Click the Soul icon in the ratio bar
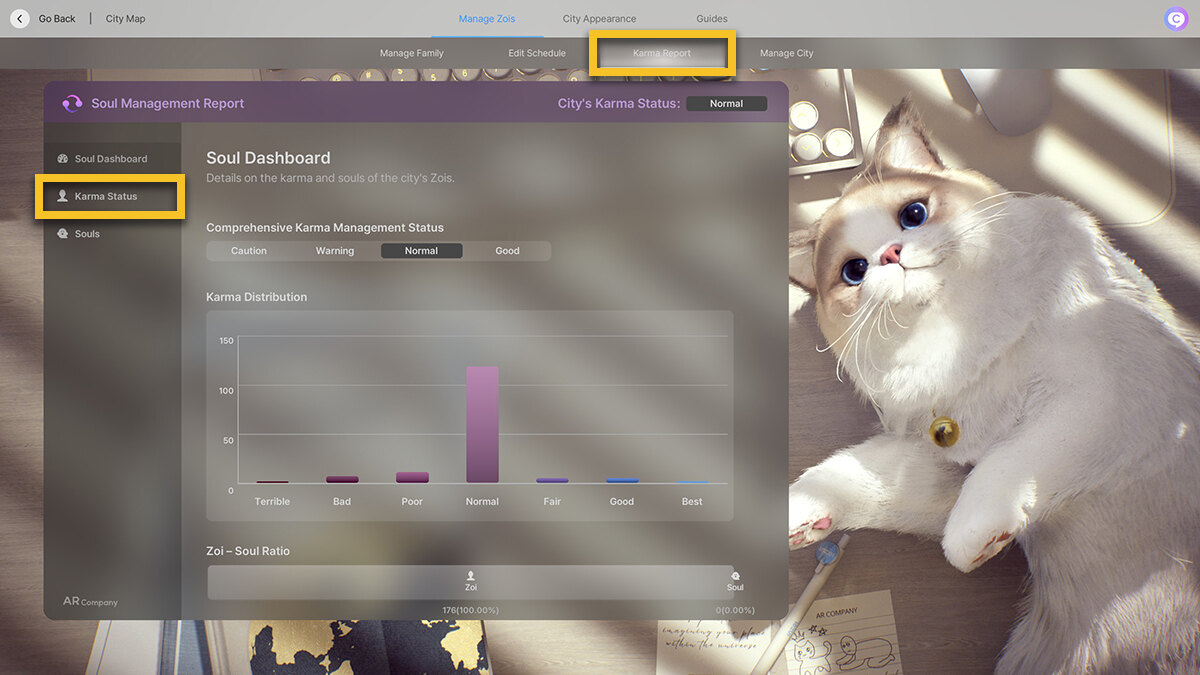The height and width of the screenshot is (675, 1200). (735, 576)
